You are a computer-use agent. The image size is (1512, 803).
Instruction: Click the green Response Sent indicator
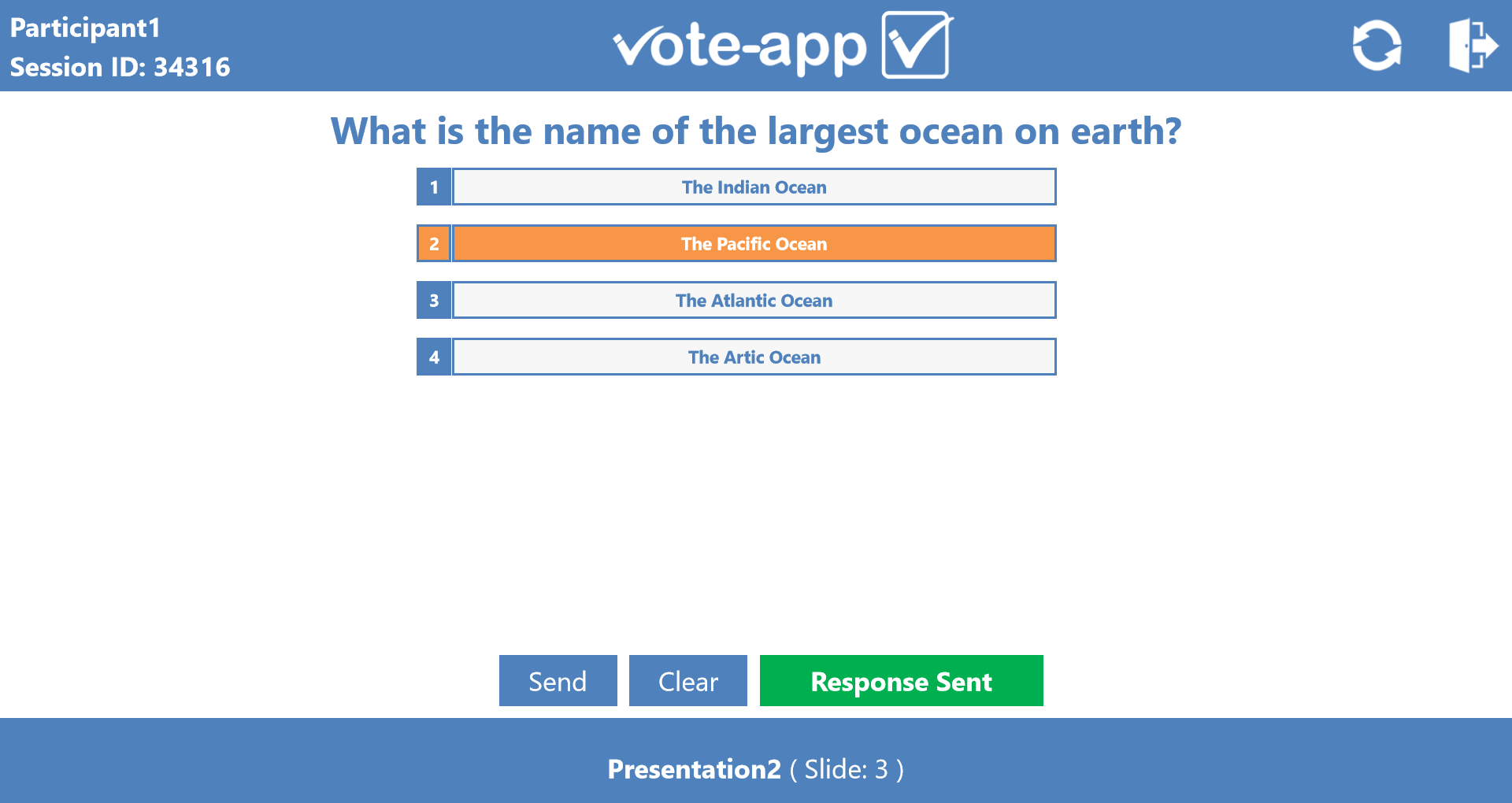901,681
